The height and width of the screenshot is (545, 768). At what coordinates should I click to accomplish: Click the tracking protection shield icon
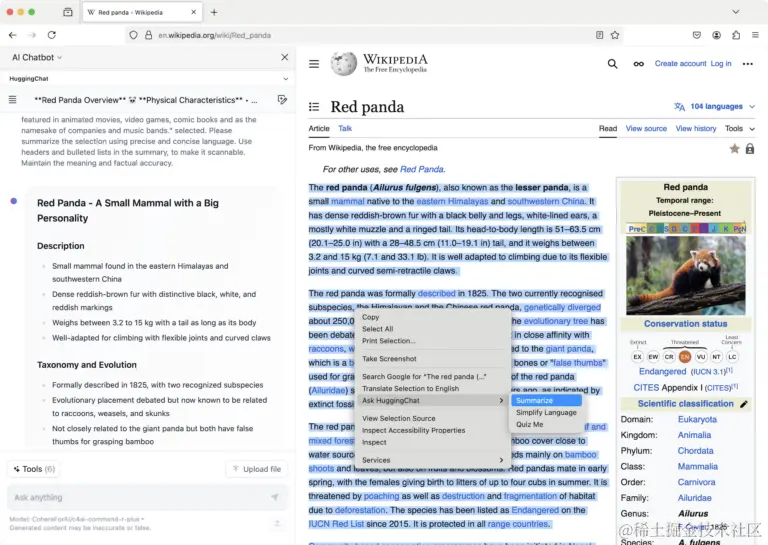pos(133,35)
